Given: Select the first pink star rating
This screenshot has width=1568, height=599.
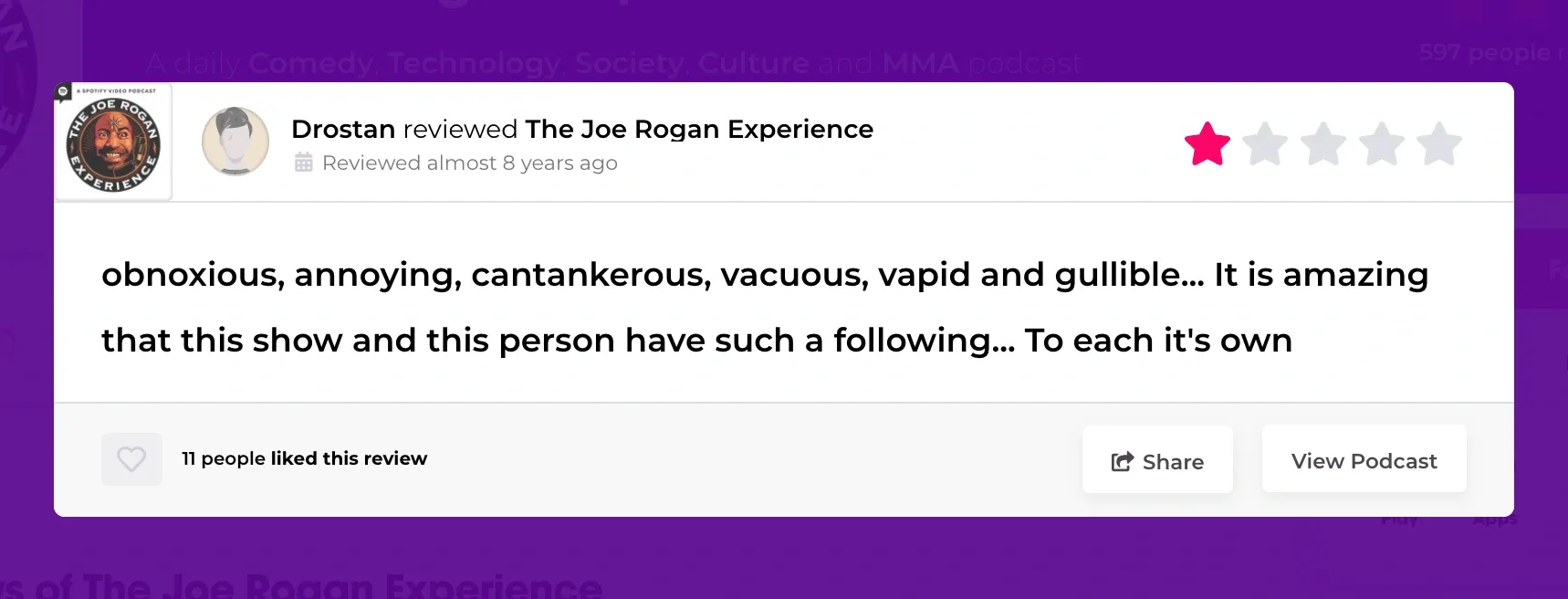Looking at the screenshot, I should pos(1207,144).
